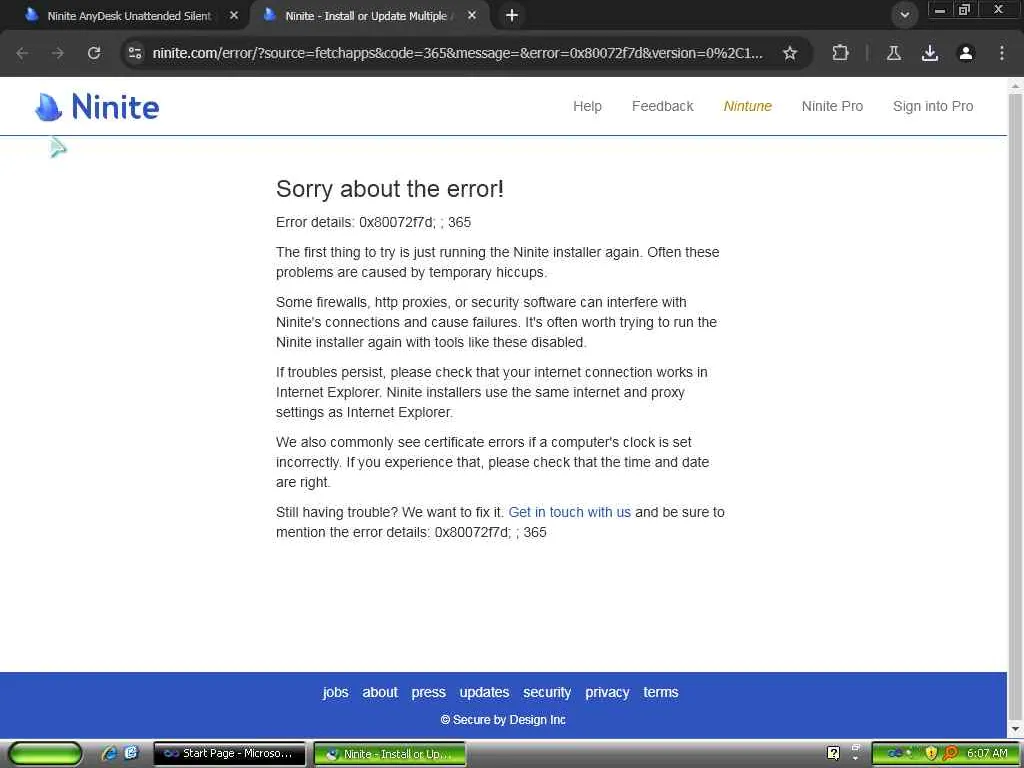Open Chrome Labs flask icon

pos(893,53)
